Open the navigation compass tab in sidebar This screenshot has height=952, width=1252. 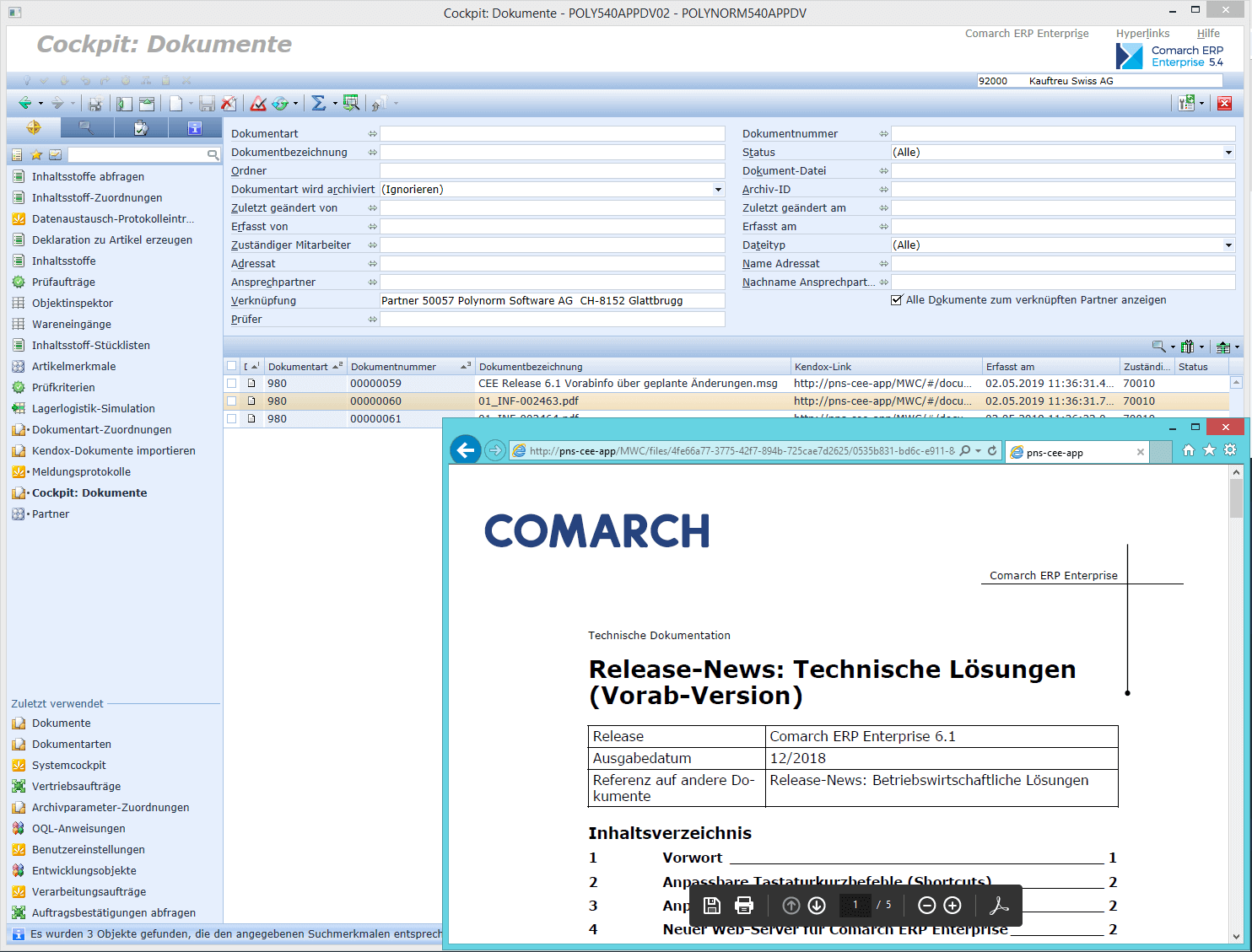[x=34, y=127]
